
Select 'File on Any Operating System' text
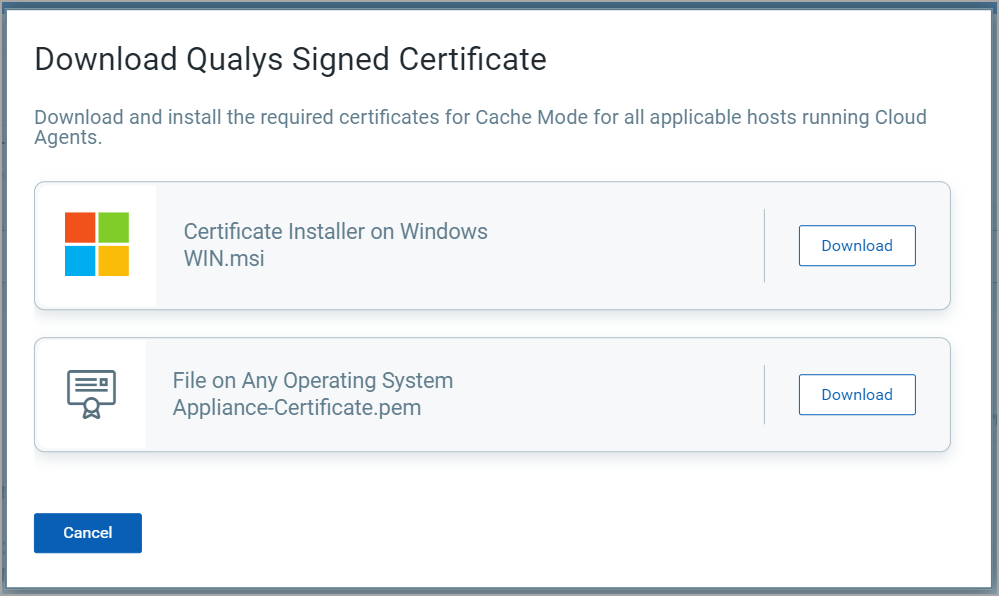tap(313, 381)
